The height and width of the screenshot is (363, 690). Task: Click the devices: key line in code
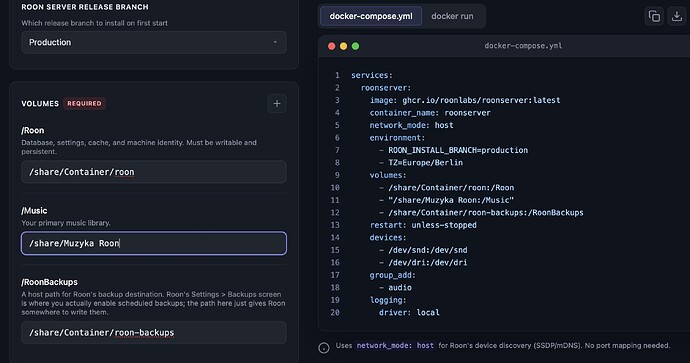(x=388, y=238)
